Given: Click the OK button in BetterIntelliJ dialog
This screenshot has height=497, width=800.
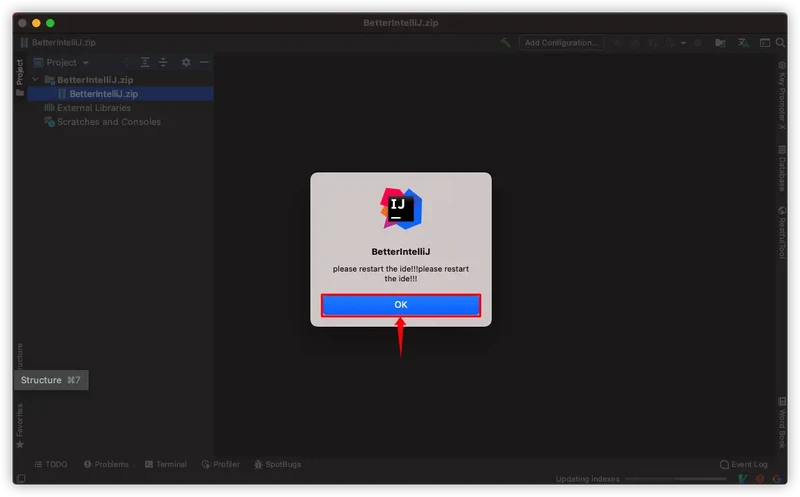Looking at the screenshot, I should [x=401, y=305].
